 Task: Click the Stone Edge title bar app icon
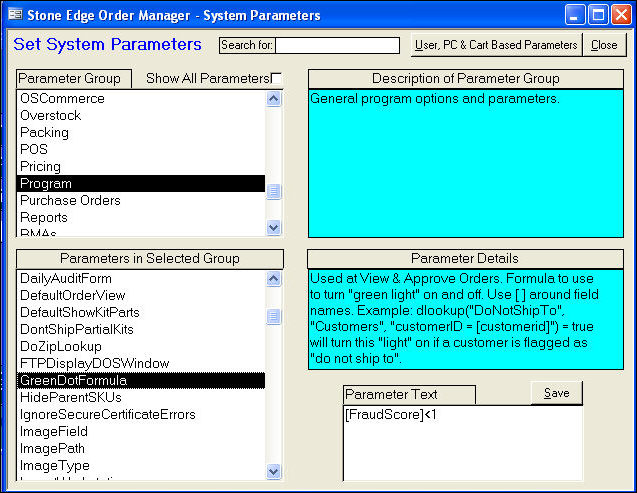15,15
